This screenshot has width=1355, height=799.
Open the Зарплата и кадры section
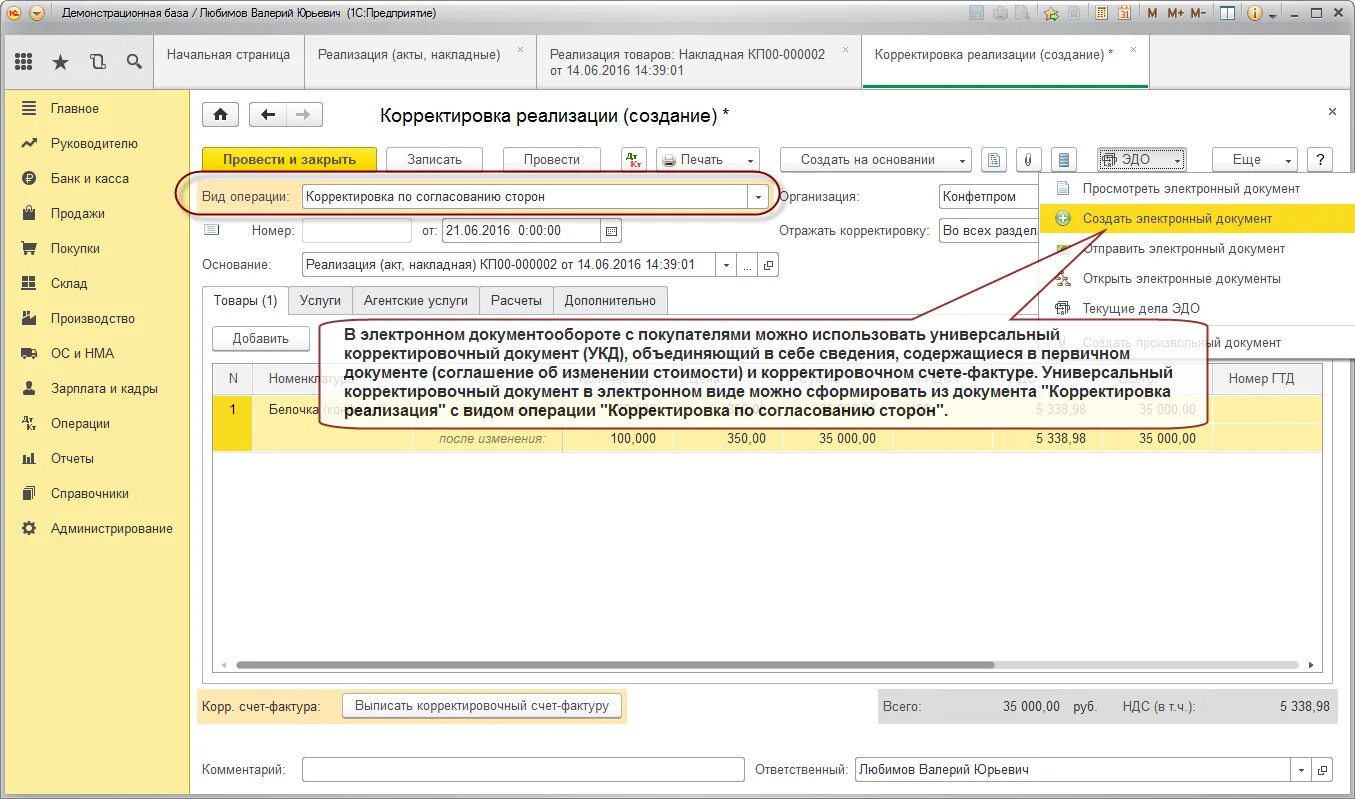pyautogui.click(x=104, y=388)
